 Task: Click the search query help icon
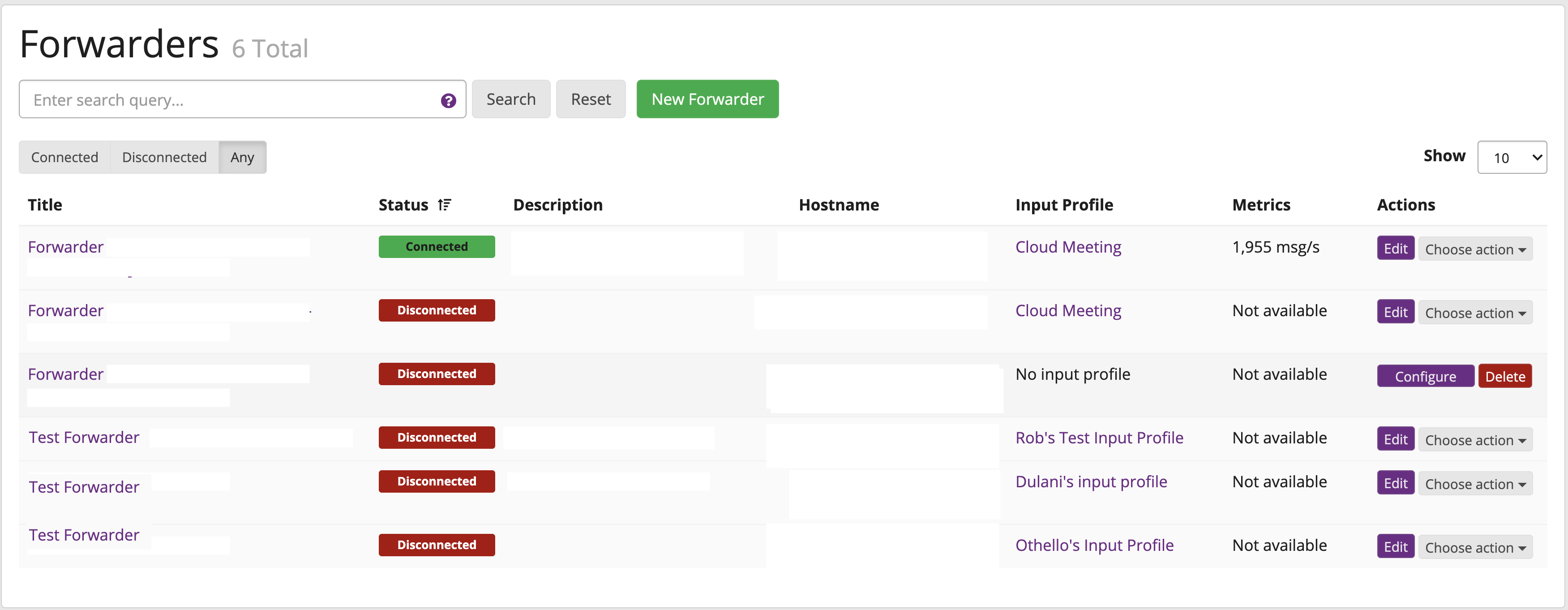point(448,100)
